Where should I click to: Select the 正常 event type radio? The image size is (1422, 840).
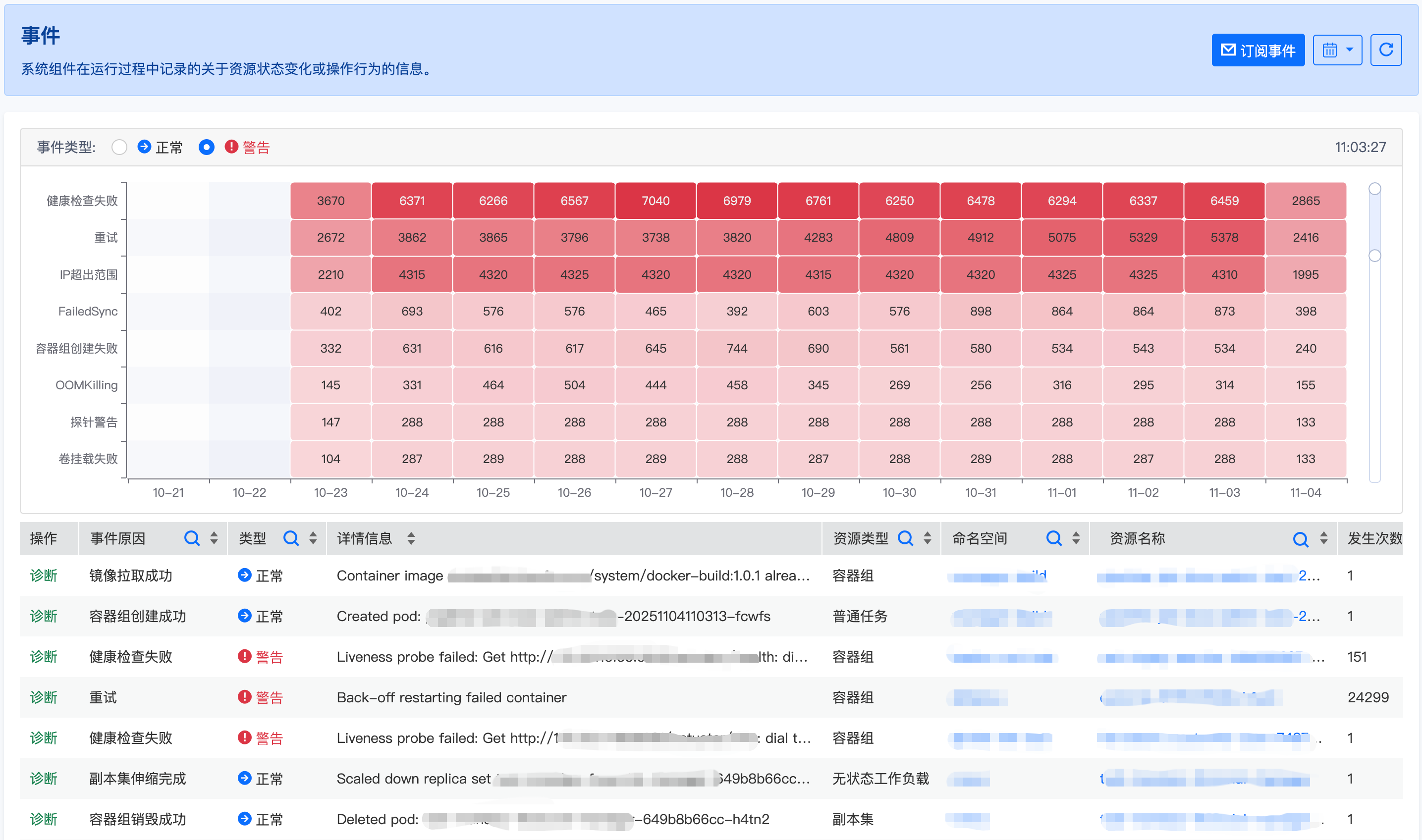pyautogui.click(x=119, y=147)
